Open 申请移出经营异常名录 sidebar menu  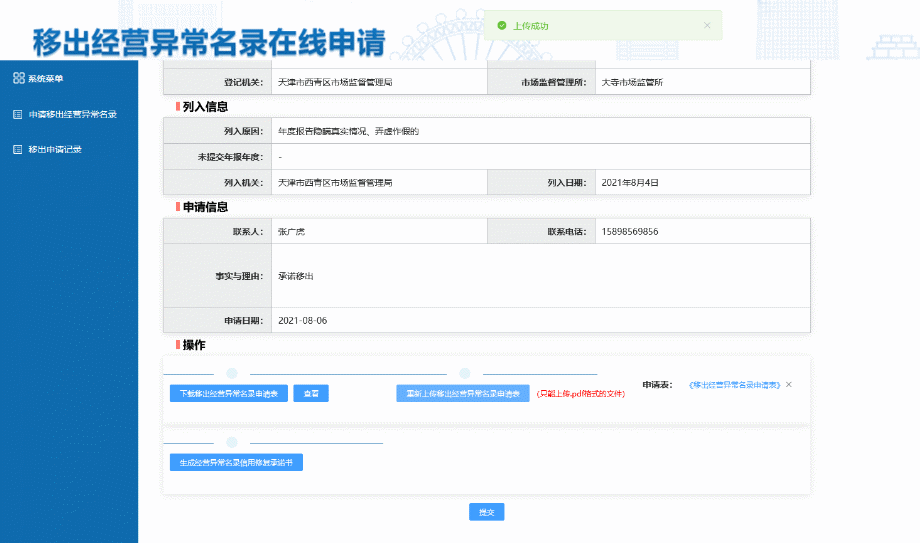tap(72, 114)
